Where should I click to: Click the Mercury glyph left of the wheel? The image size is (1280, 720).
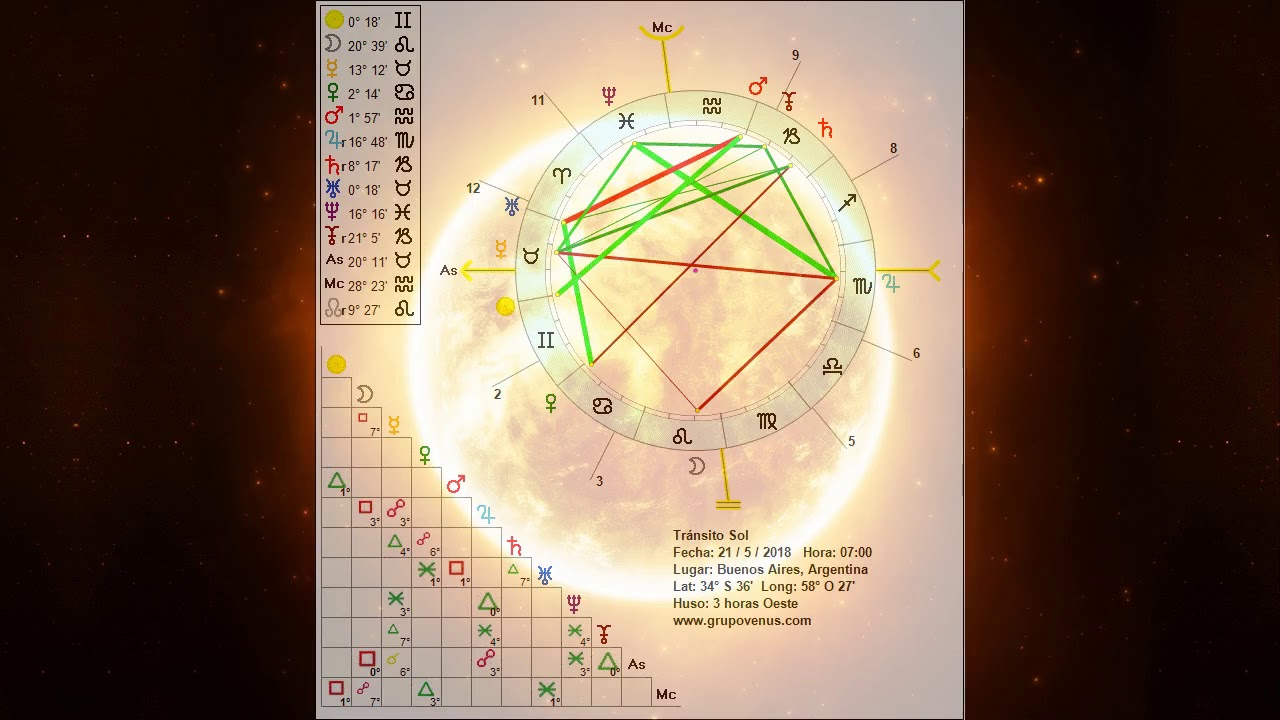[501, 249]
